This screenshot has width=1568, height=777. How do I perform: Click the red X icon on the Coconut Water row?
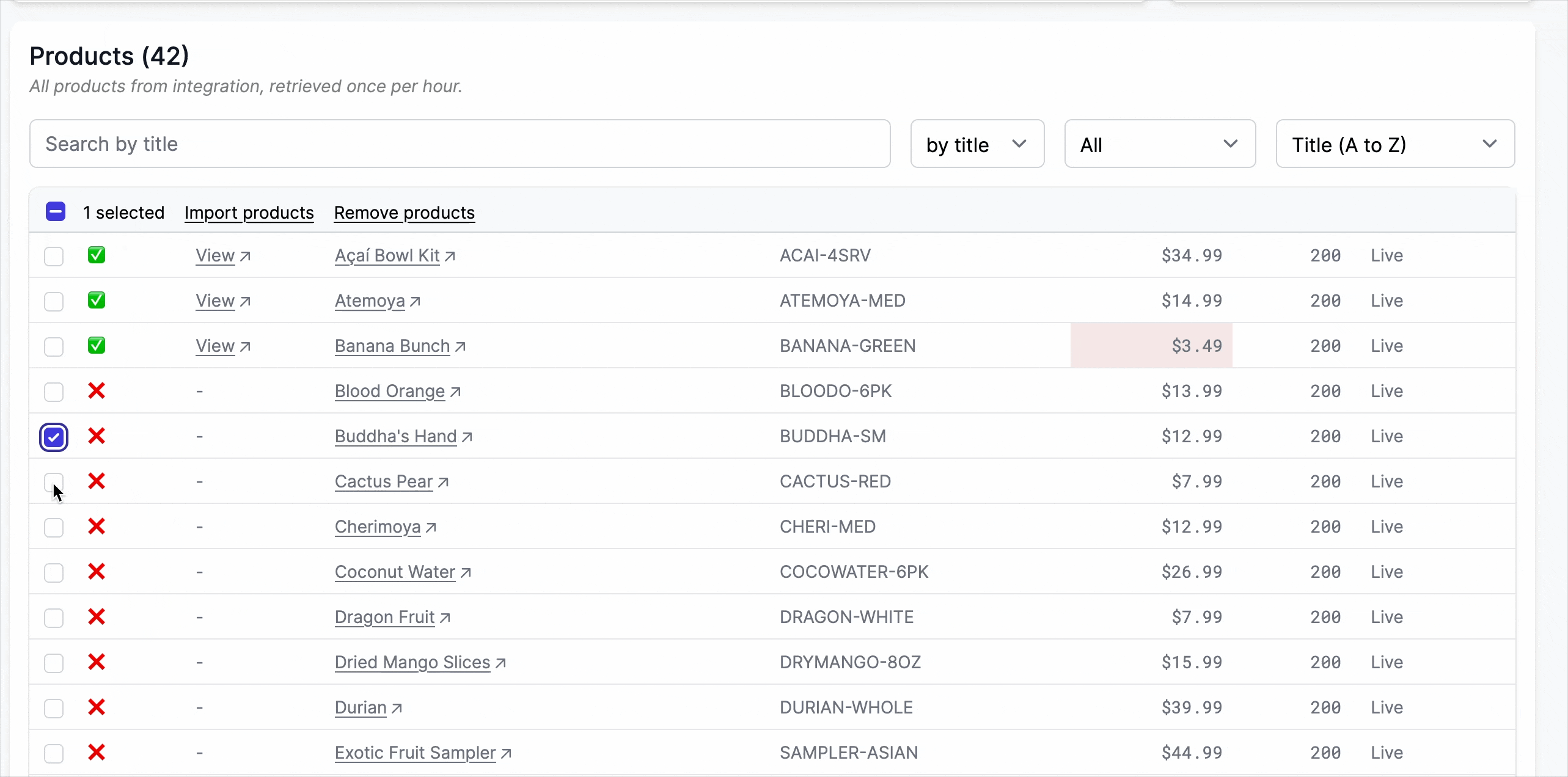[x=97, y=572]
